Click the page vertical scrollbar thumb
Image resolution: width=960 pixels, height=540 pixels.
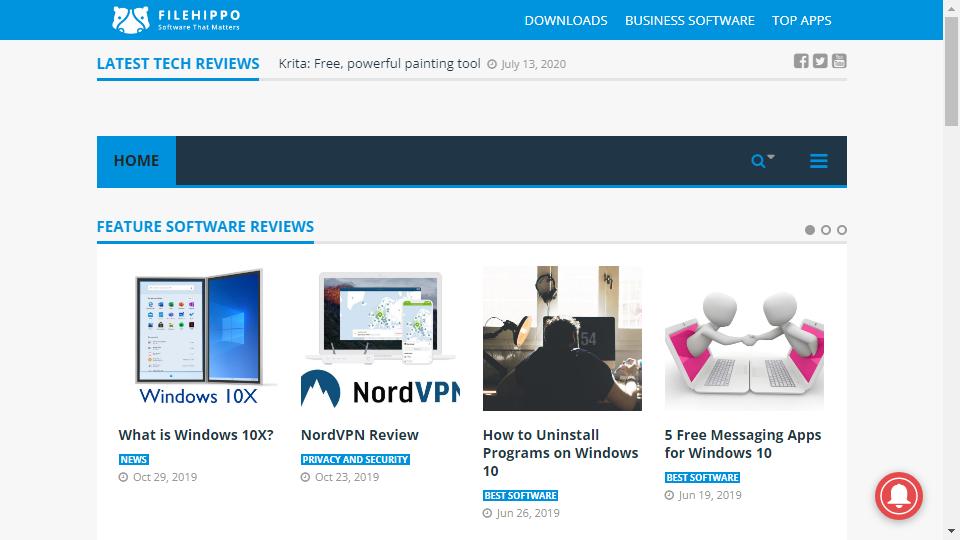[x=951, y=71]
